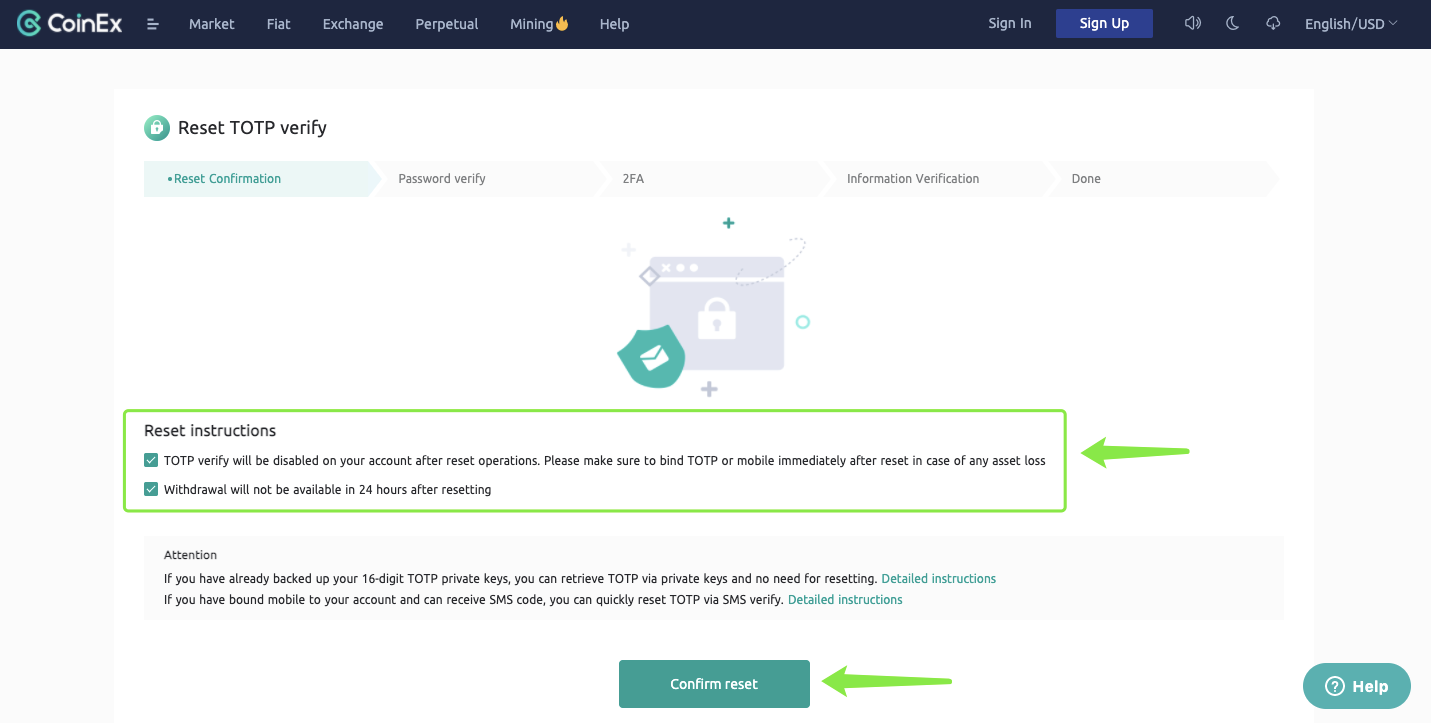Uncheck the TOTP verify disabled checkbox
The height and width of the screenshot is (723, 1431).
151,461
